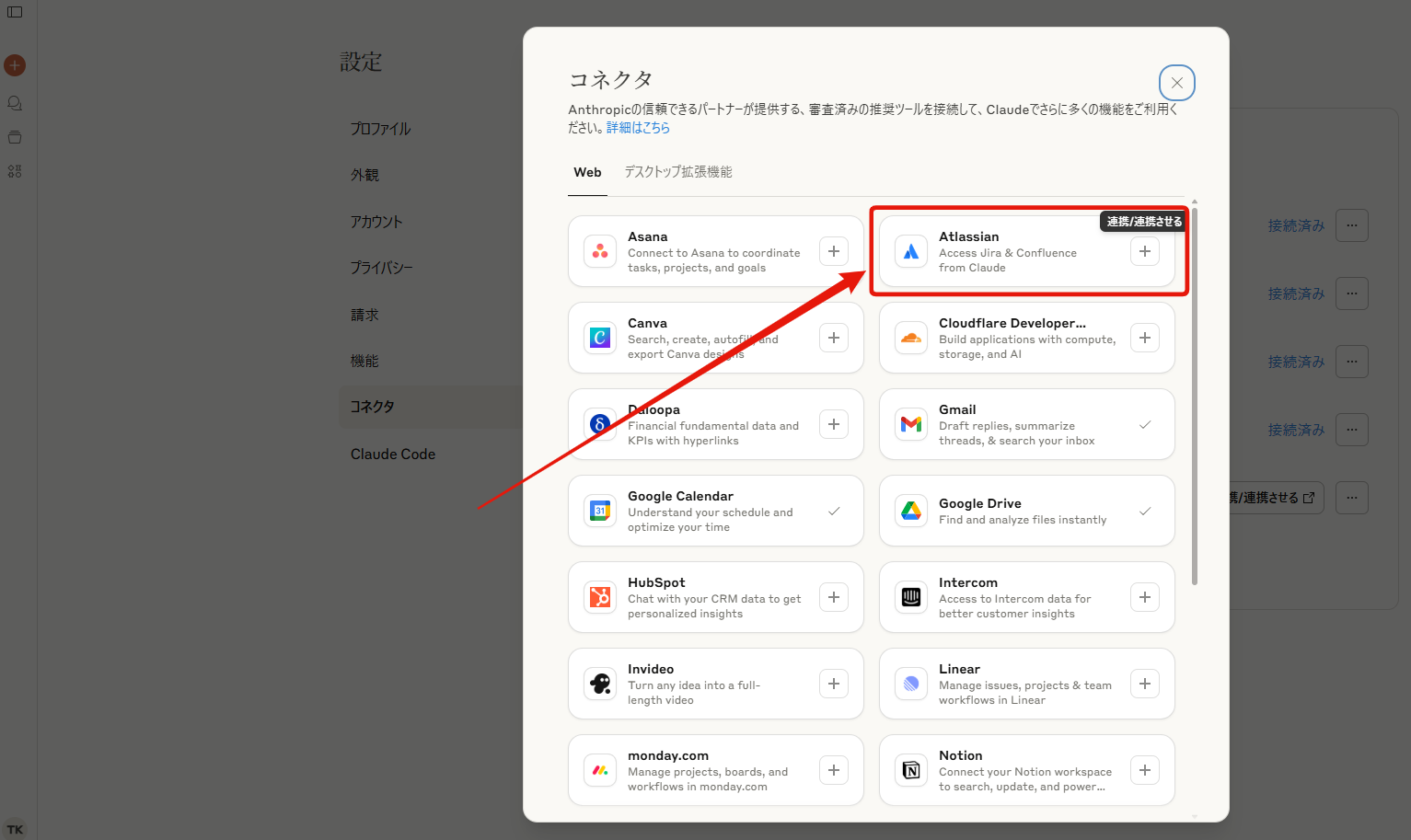
Task: Click the Gmail logo icon
Action: tap(911, 424)
